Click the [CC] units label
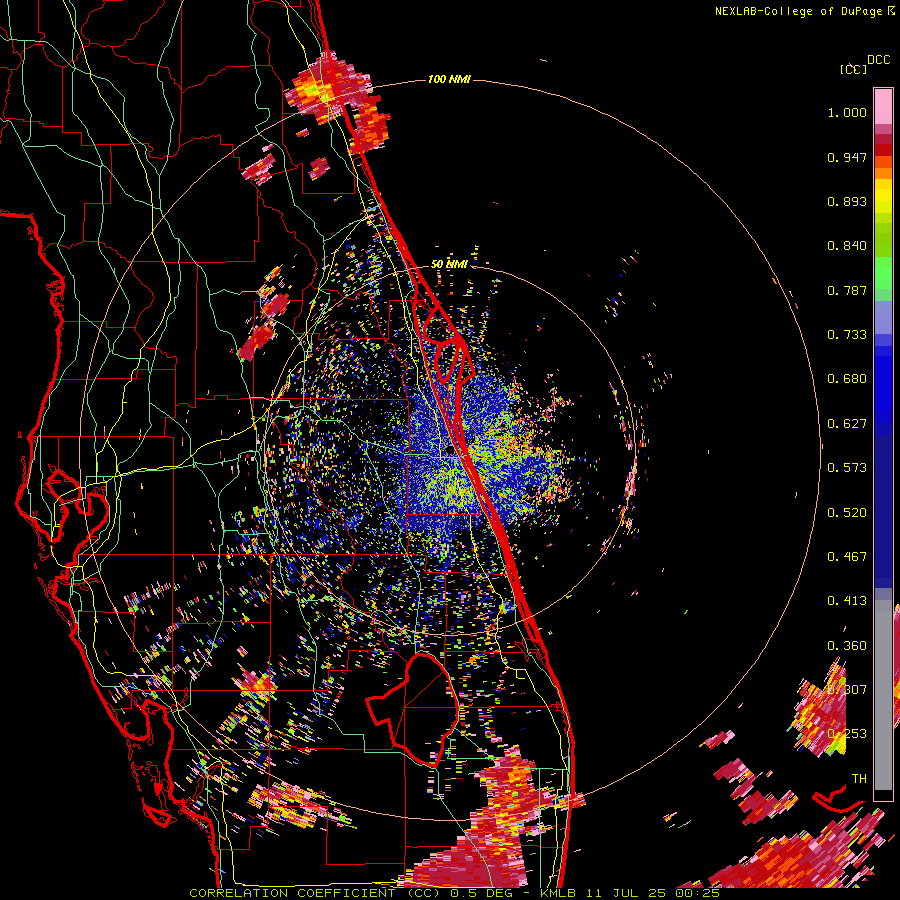Screen dimensions: 900x900 coord(853,69)
